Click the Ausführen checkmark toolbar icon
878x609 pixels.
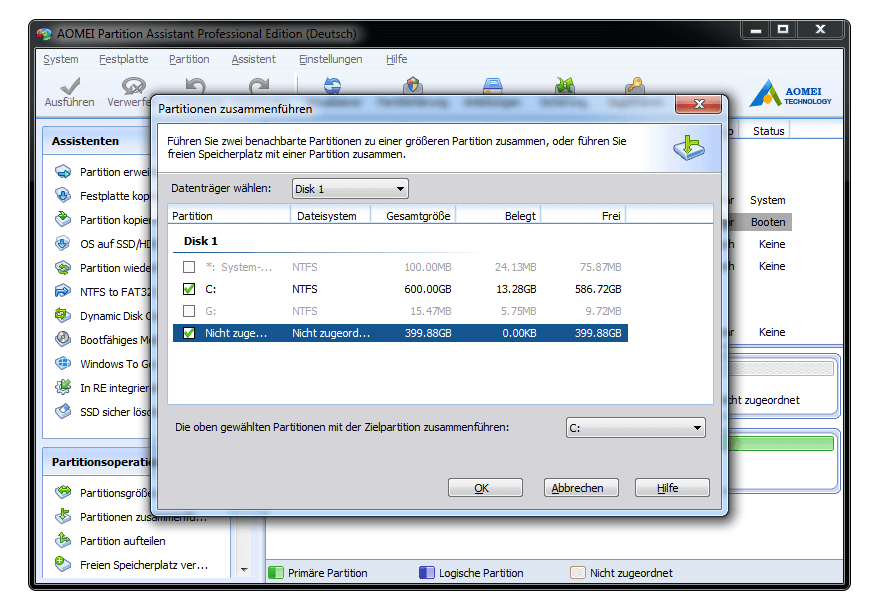tap(70, 86)
